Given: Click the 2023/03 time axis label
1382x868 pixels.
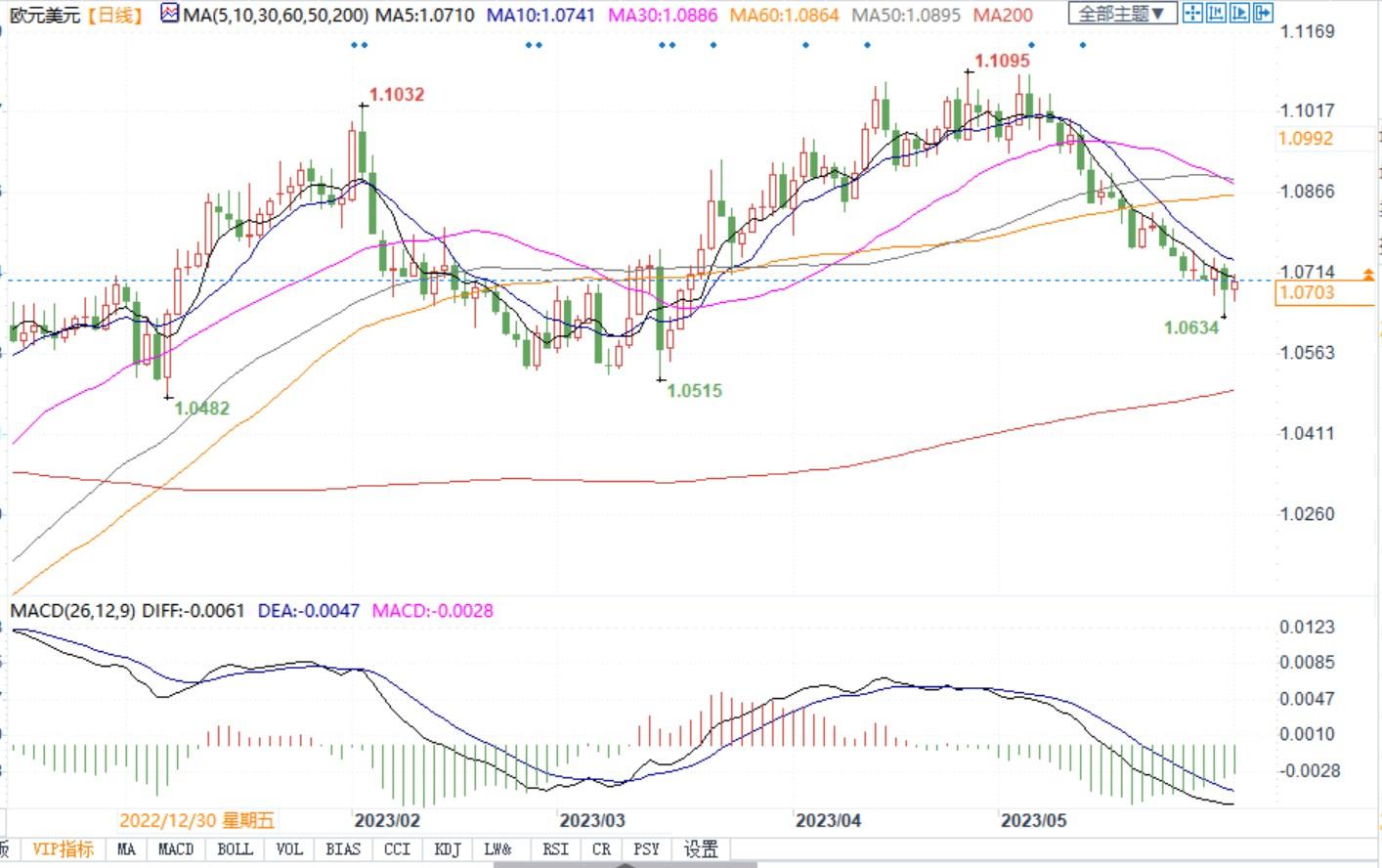Looking at the screenshot, I should [x=592, y=821].
